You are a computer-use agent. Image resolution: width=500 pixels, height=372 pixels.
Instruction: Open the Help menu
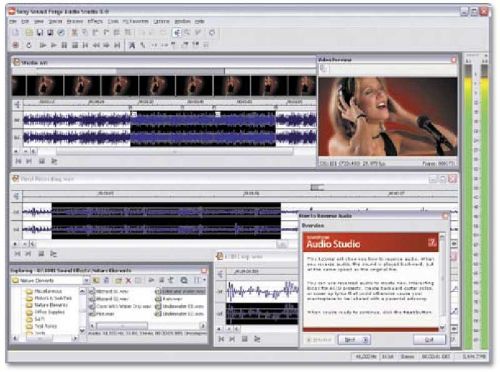(199, 21)
